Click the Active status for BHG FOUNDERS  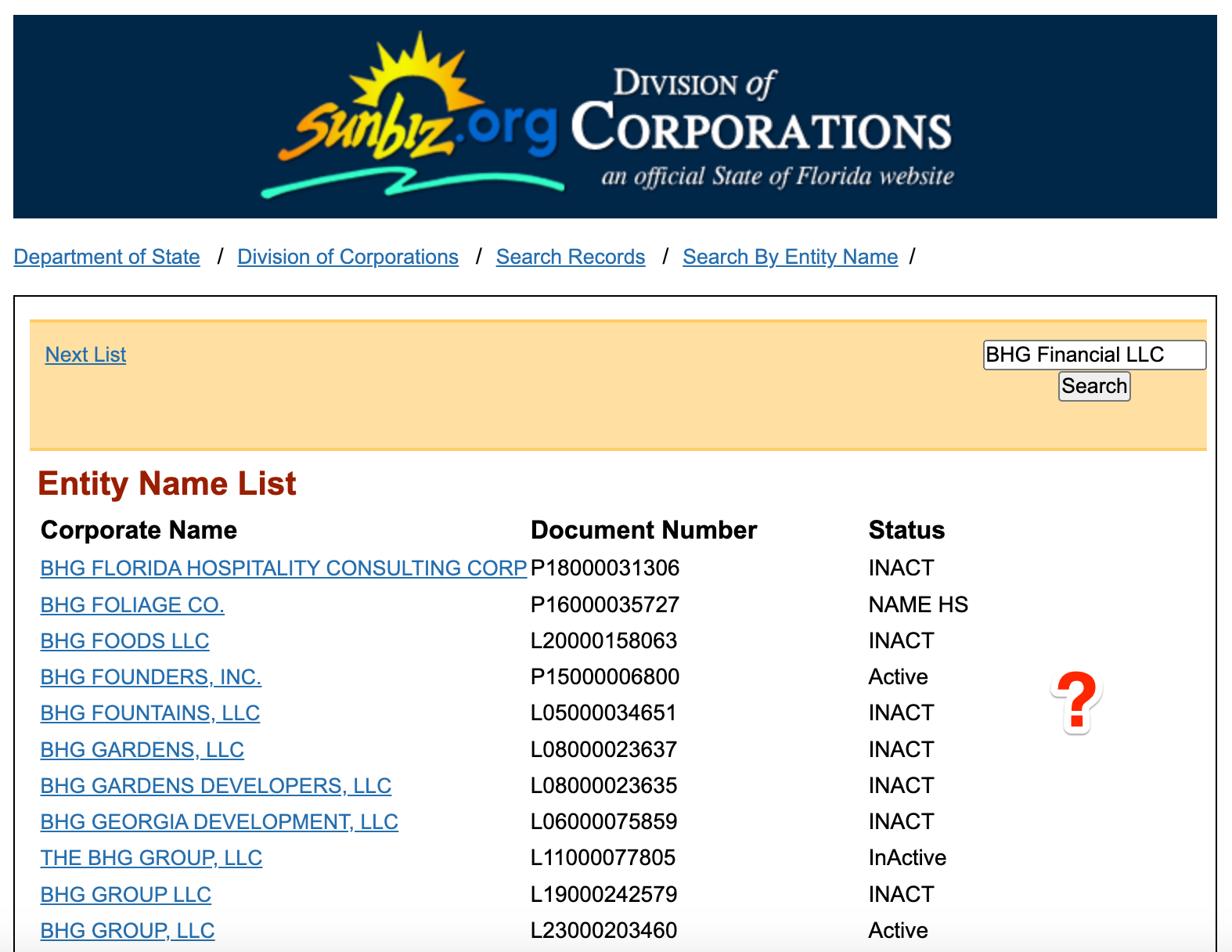(898, 676)
